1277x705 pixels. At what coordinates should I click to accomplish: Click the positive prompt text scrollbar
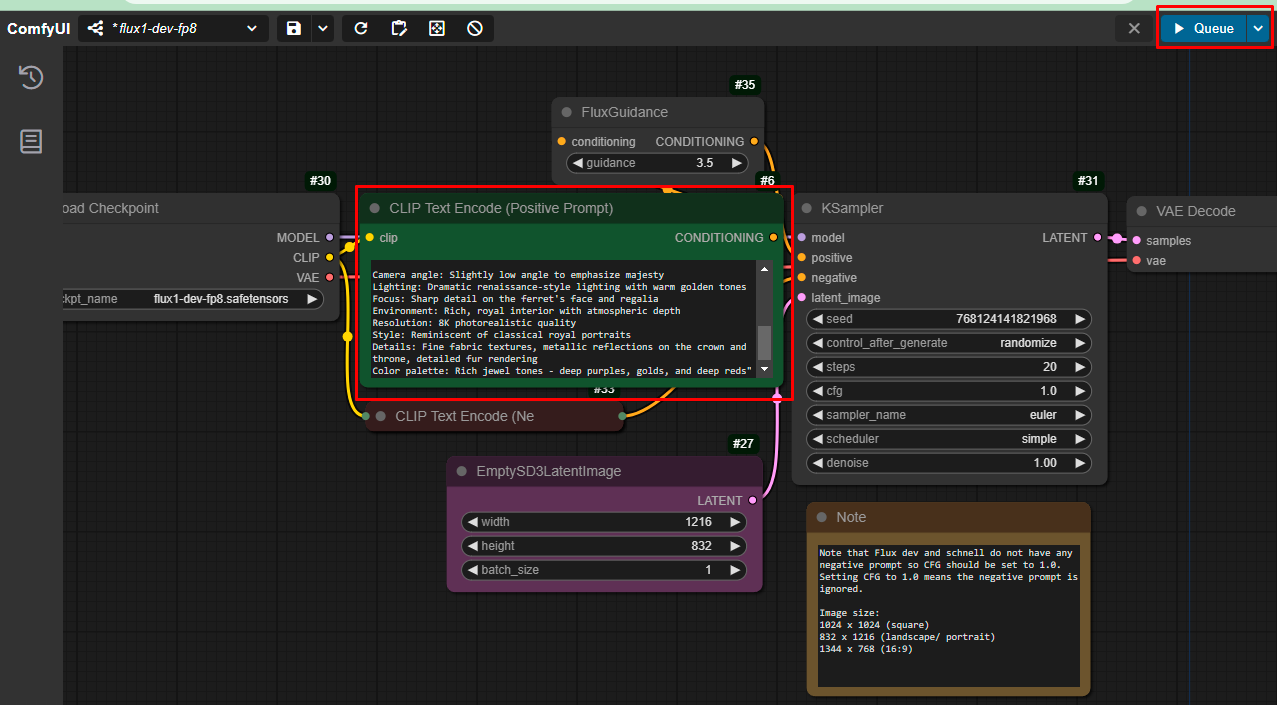pyautogui.click(x=764, y=341)
